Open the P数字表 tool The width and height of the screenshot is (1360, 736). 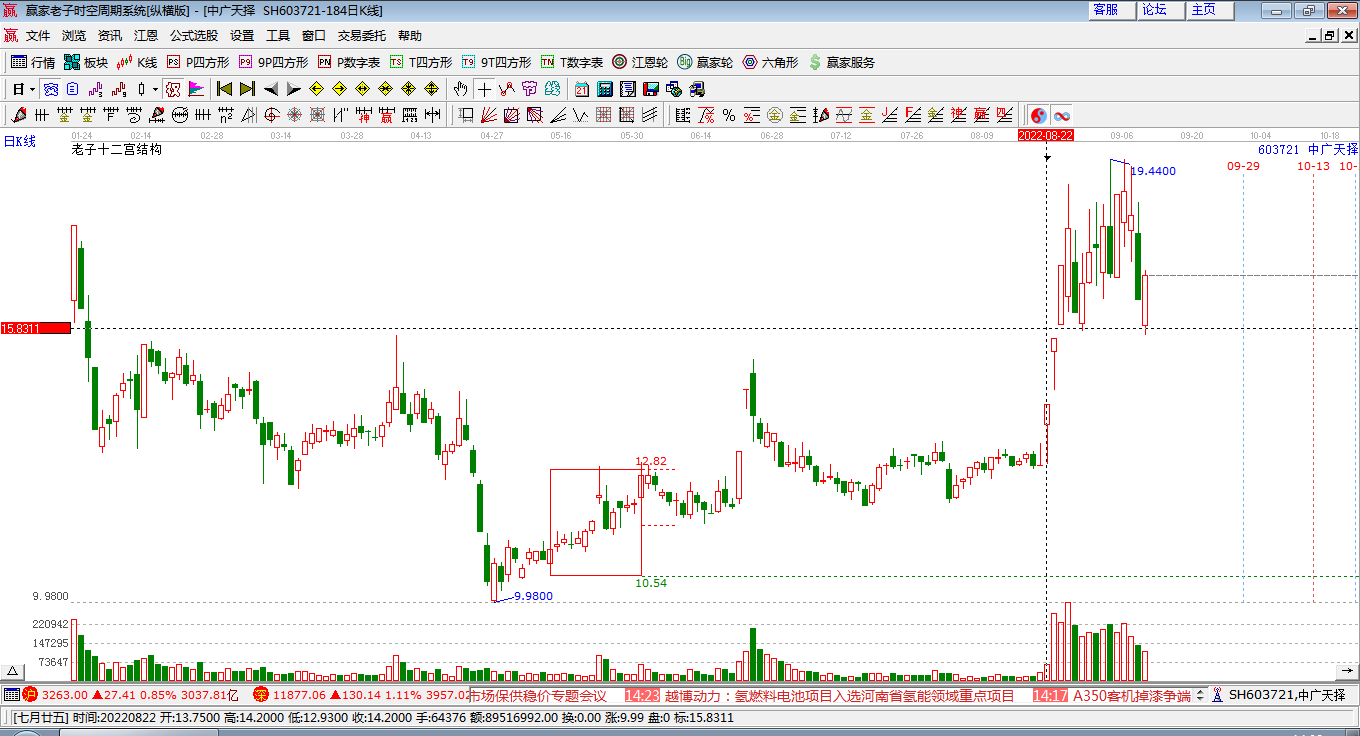pyautogui.click(x=349, y=62)
